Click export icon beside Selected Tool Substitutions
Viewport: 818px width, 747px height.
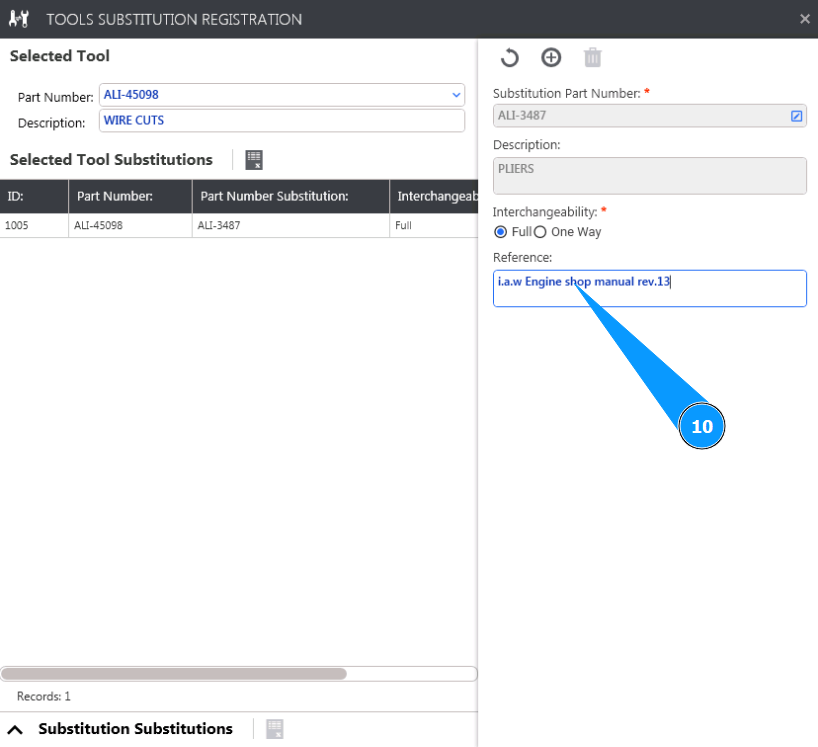pyautogui.click(x=254, y=160)
